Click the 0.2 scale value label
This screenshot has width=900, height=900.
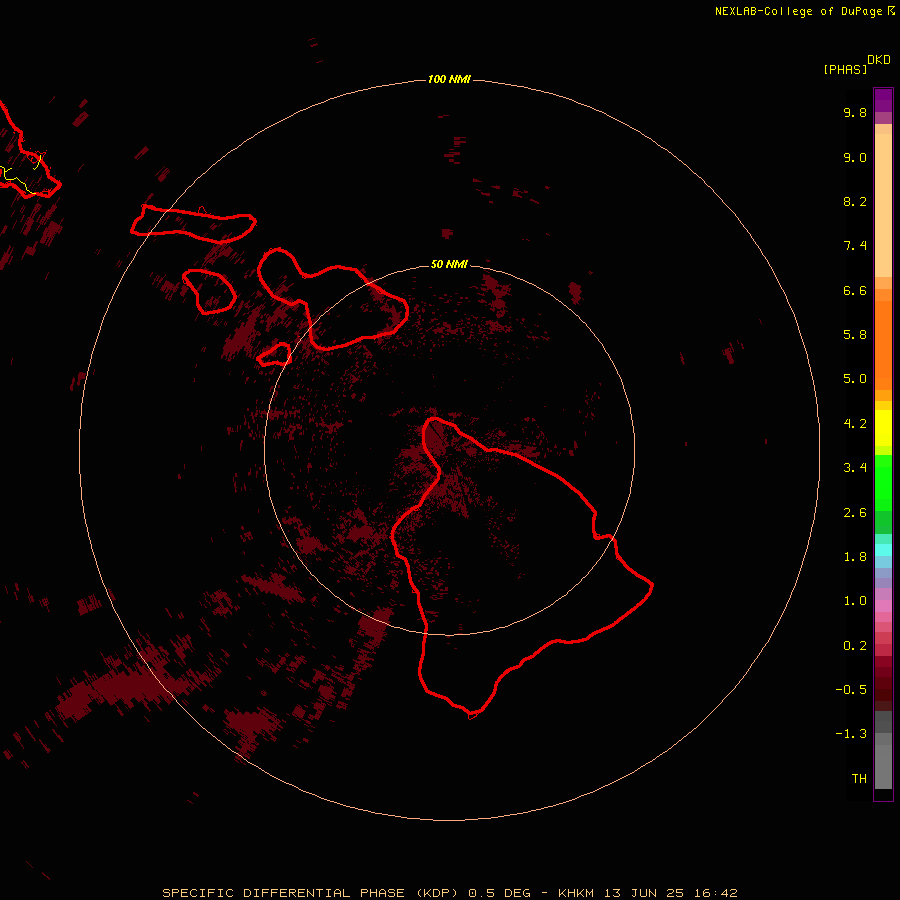(x=855, y=646)
